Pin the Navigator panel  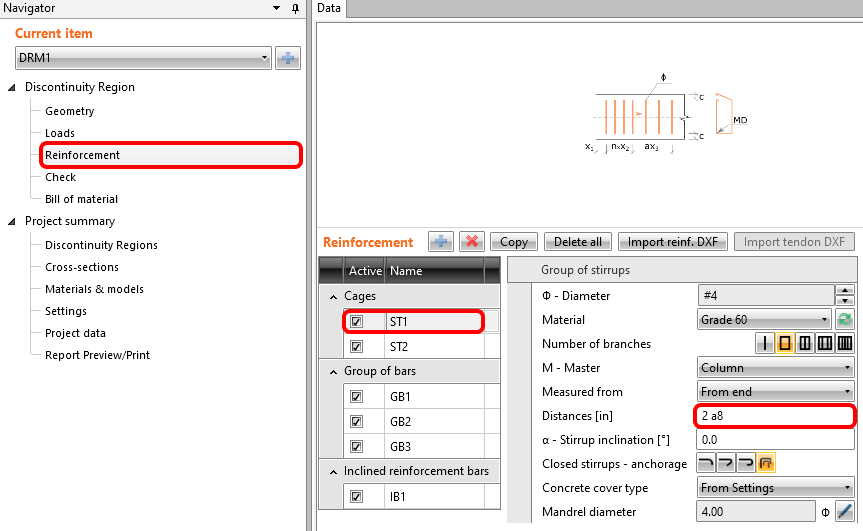(296, 8)
